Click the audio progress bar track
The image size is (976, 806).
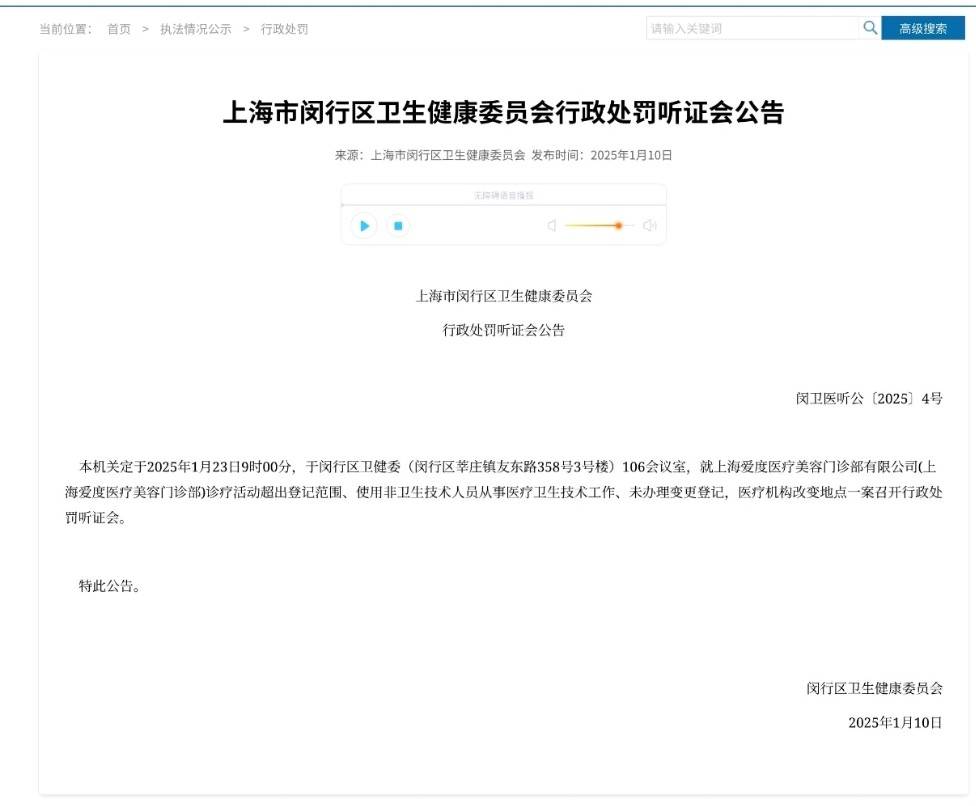coord(503,206)
